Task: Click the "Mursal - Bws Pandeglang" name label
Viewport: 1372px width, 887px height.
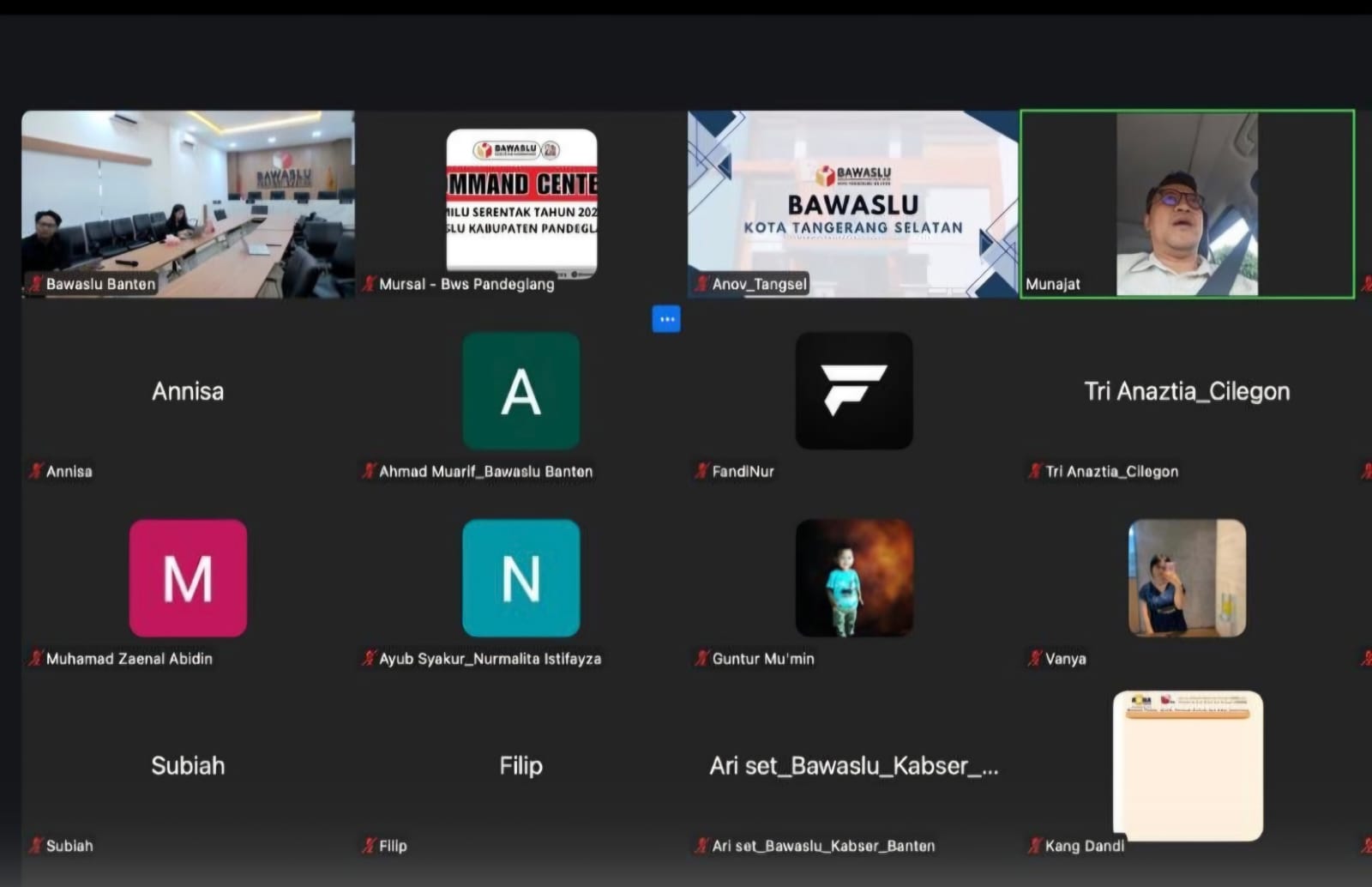Action: (x=467, y=284)
